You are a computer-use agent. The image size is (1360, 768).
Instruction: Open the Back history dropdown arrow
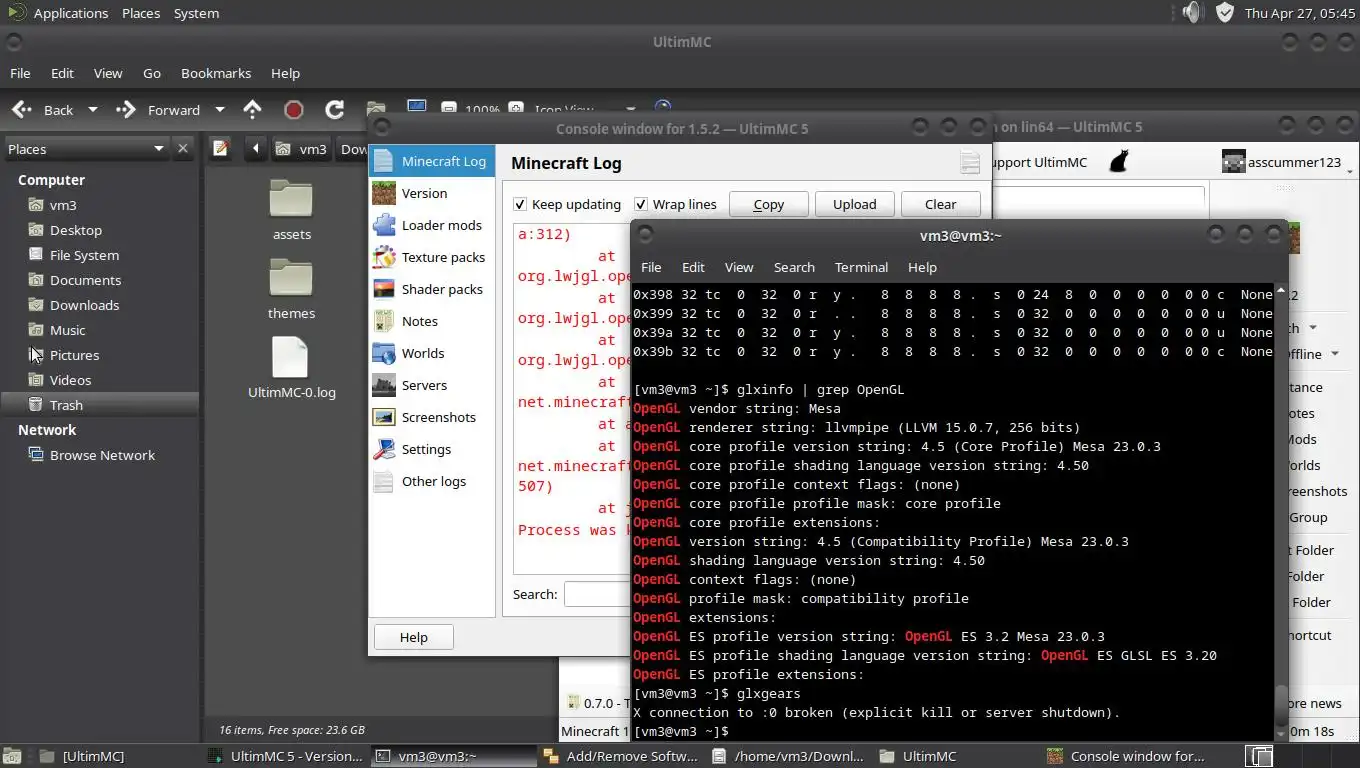tap(93, 110)
